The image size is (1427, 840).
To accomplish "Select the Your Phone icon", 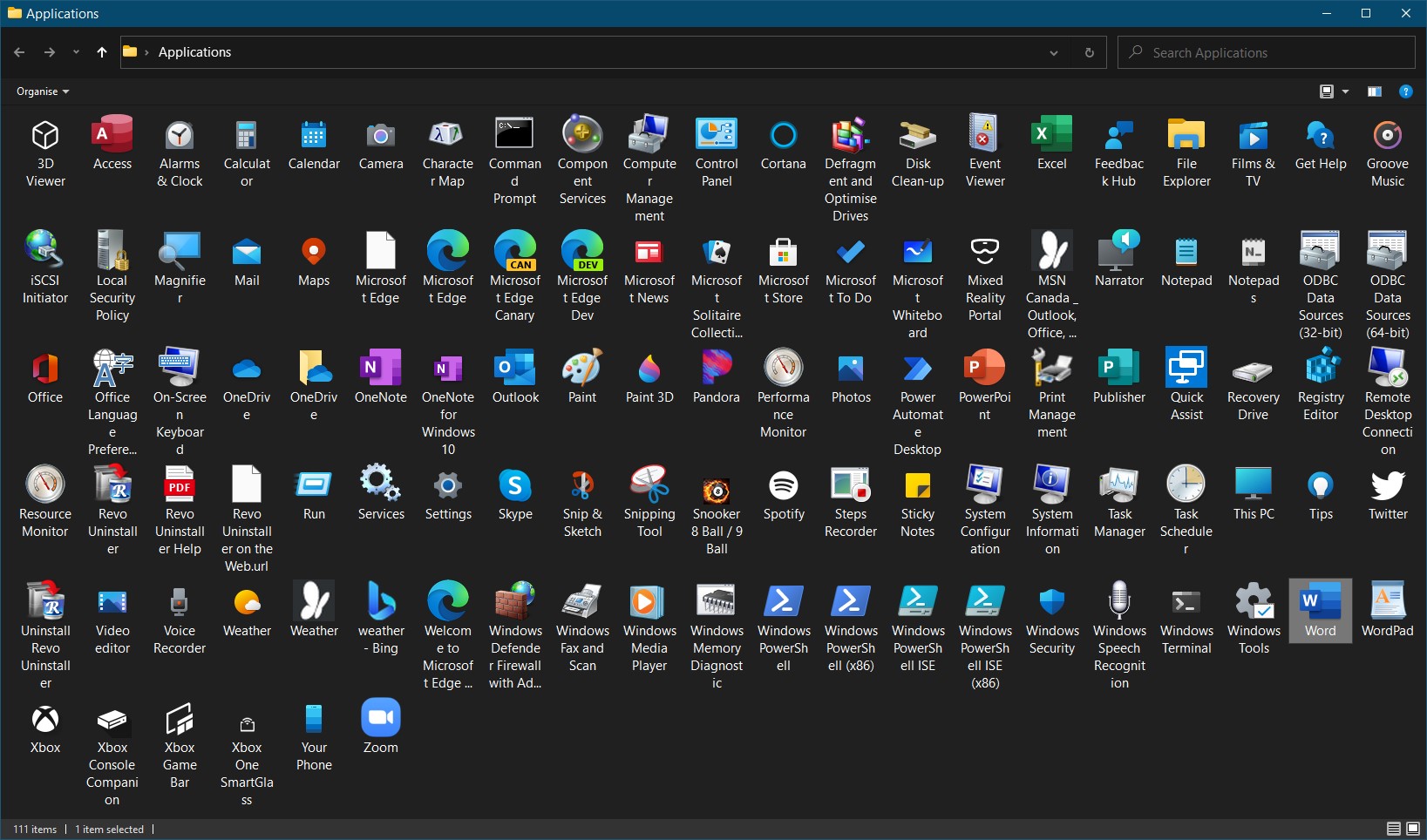I will click(x=314, y=719).
